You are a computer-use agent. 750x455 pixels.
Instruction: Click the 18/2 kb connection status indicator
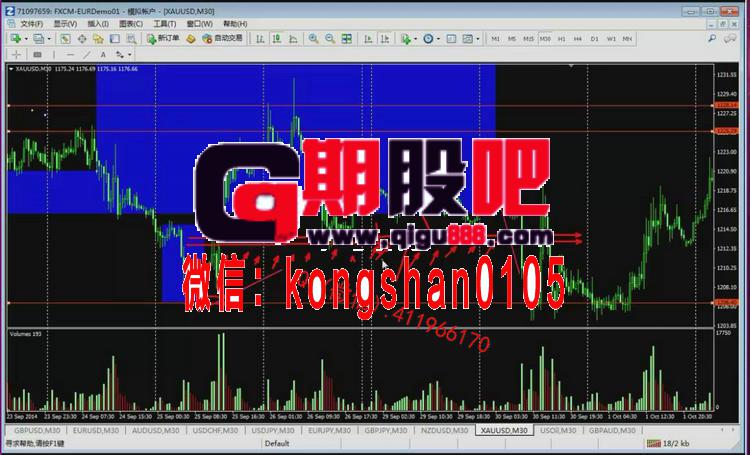668,444
